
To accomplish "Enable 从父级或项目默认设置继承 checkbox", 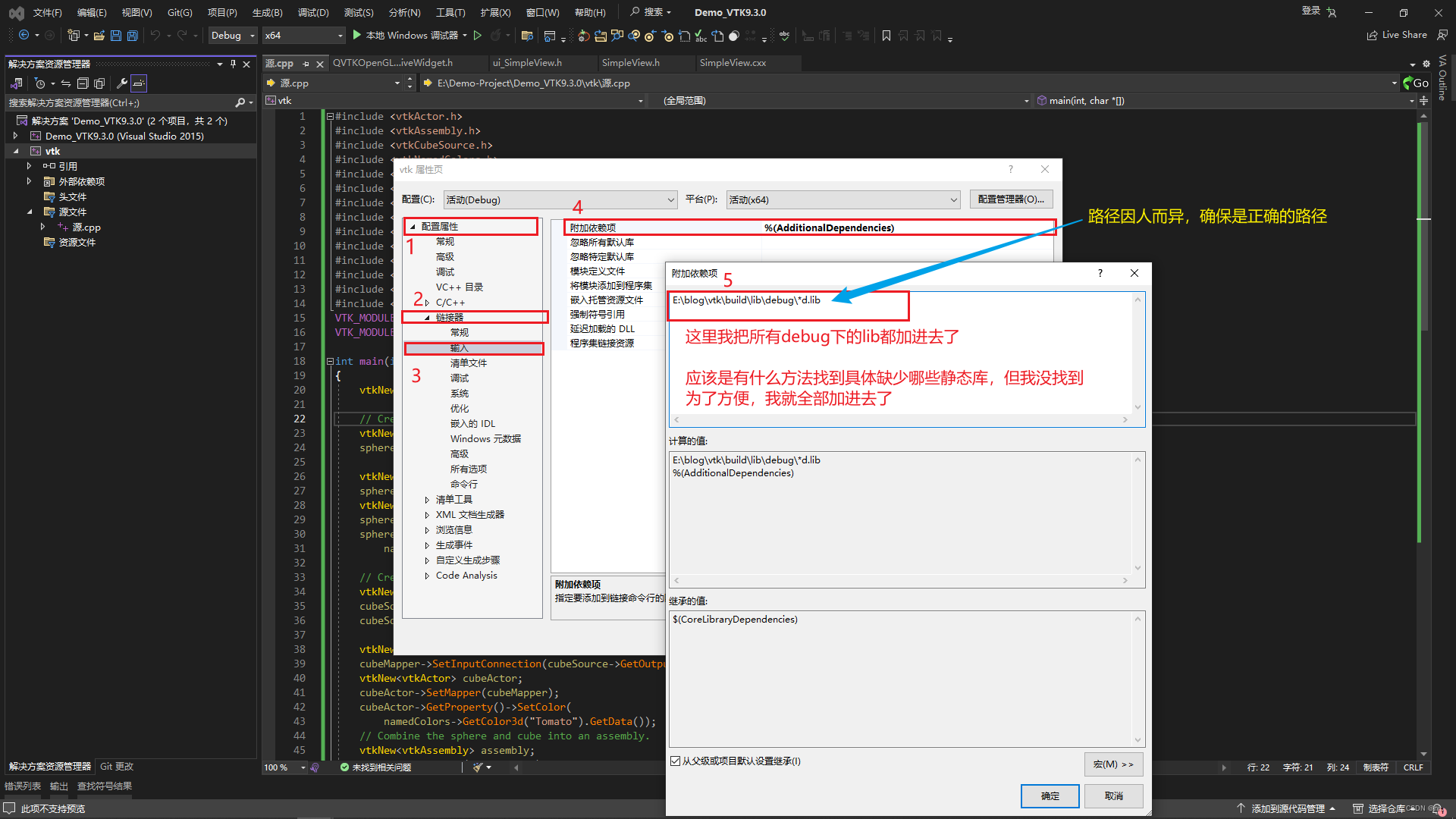I will point(676,761).
